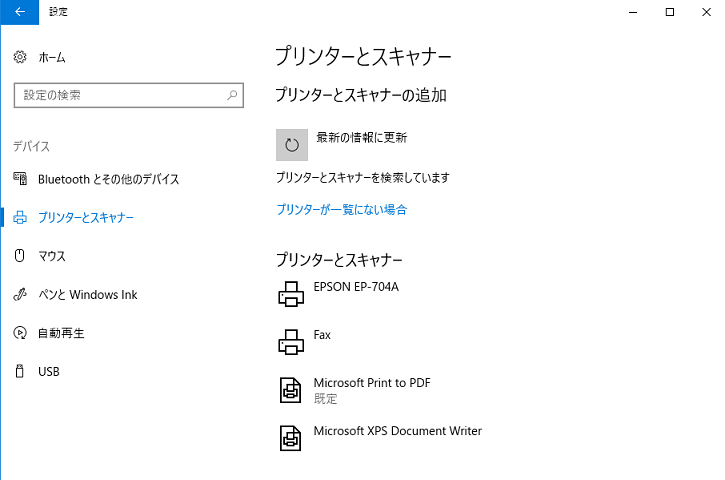Select the Microsoft XPS Document Writer entry
This screenshot has height=480, width=725.
(x=381, y=438)
